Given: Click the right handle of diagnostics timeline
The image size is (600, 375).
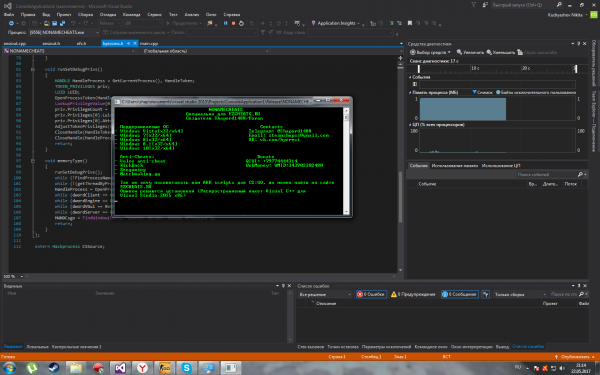Looking at the screenshot, I should pyautogui.click(x=576, y=68).
